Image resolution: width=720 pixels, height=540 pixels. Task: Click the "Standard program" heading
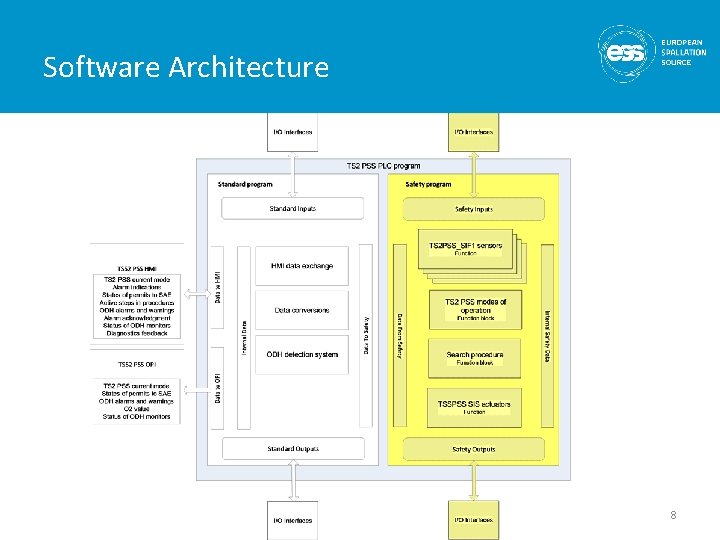pos(245,185)
